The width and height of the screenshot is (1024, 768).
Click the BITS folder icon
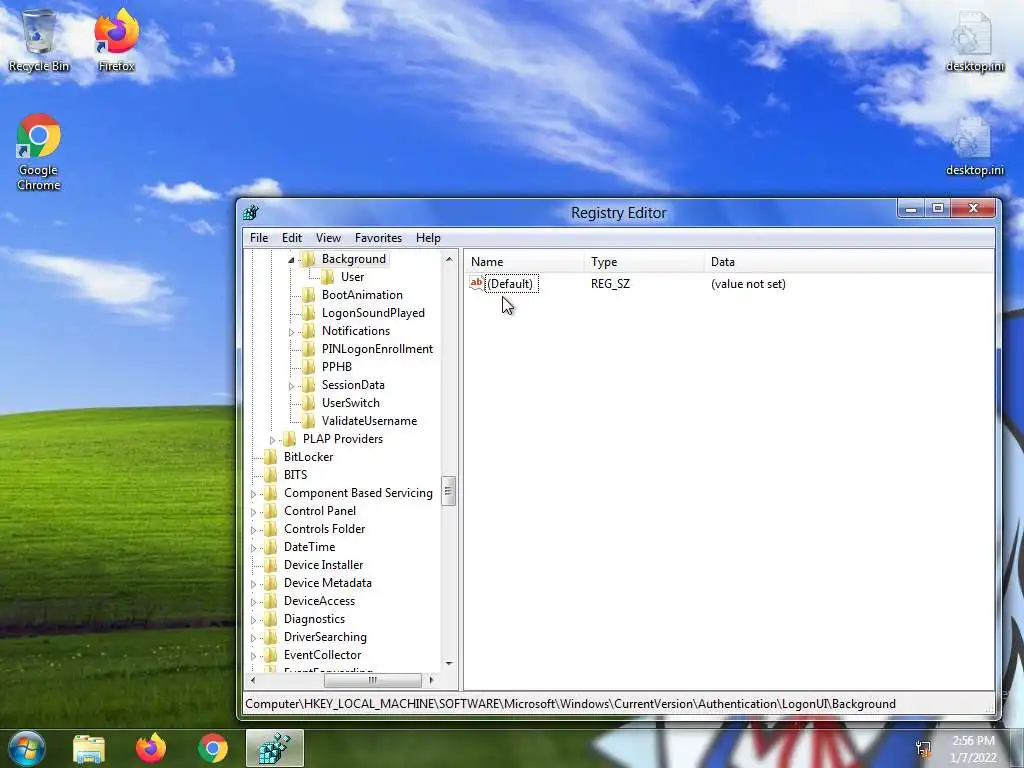click(x=270, y=475)
